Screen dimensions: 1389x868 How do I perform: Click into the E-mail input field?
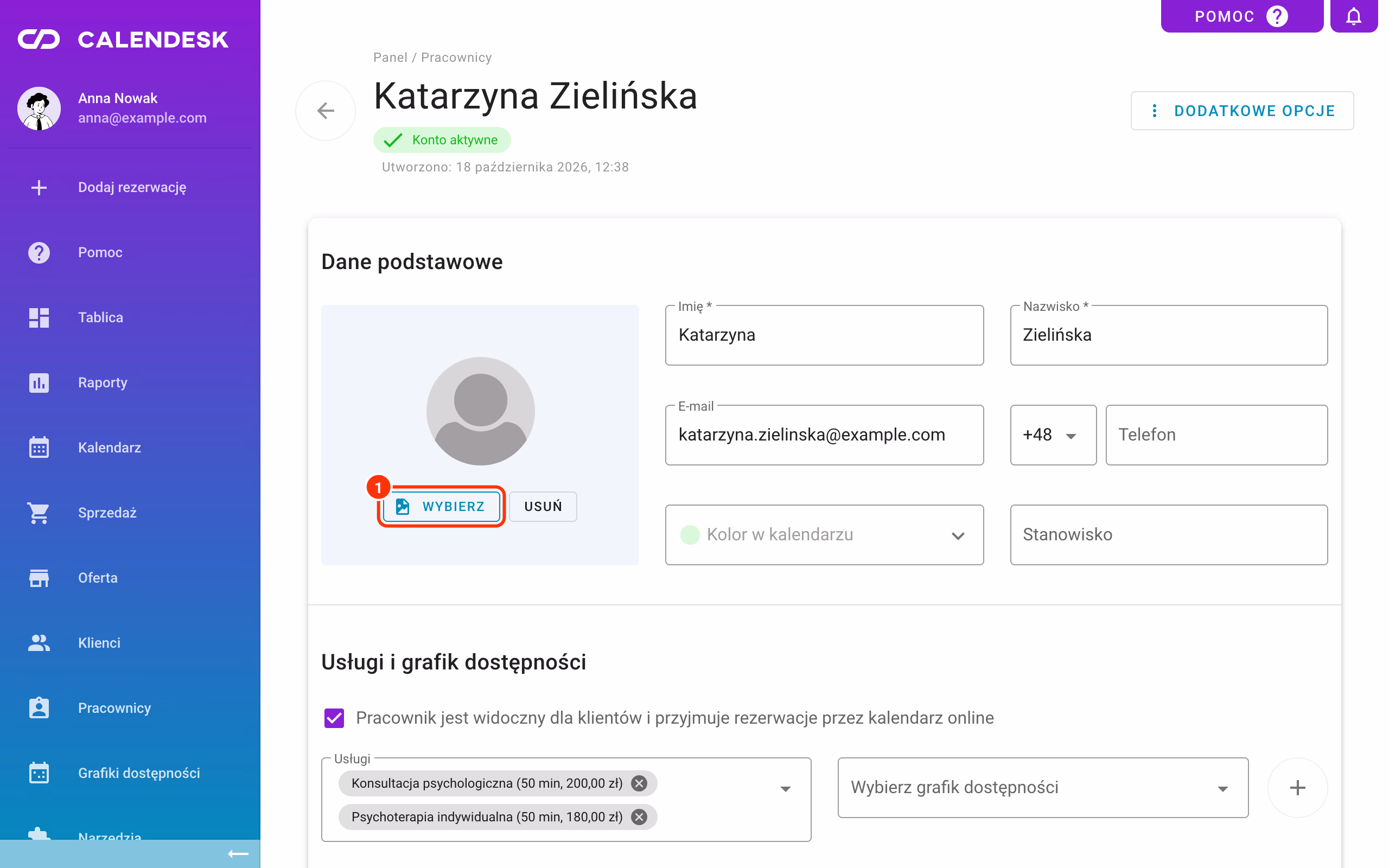click(x=824, y=435)
